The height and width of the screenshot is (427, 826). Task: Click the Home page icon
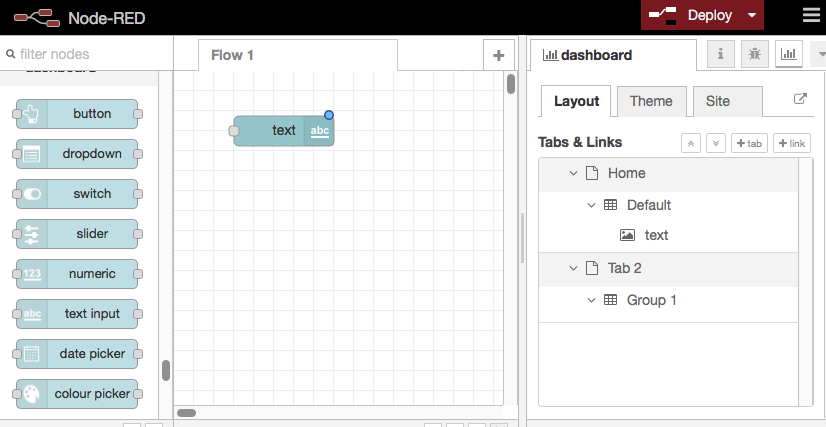[592, 173]
